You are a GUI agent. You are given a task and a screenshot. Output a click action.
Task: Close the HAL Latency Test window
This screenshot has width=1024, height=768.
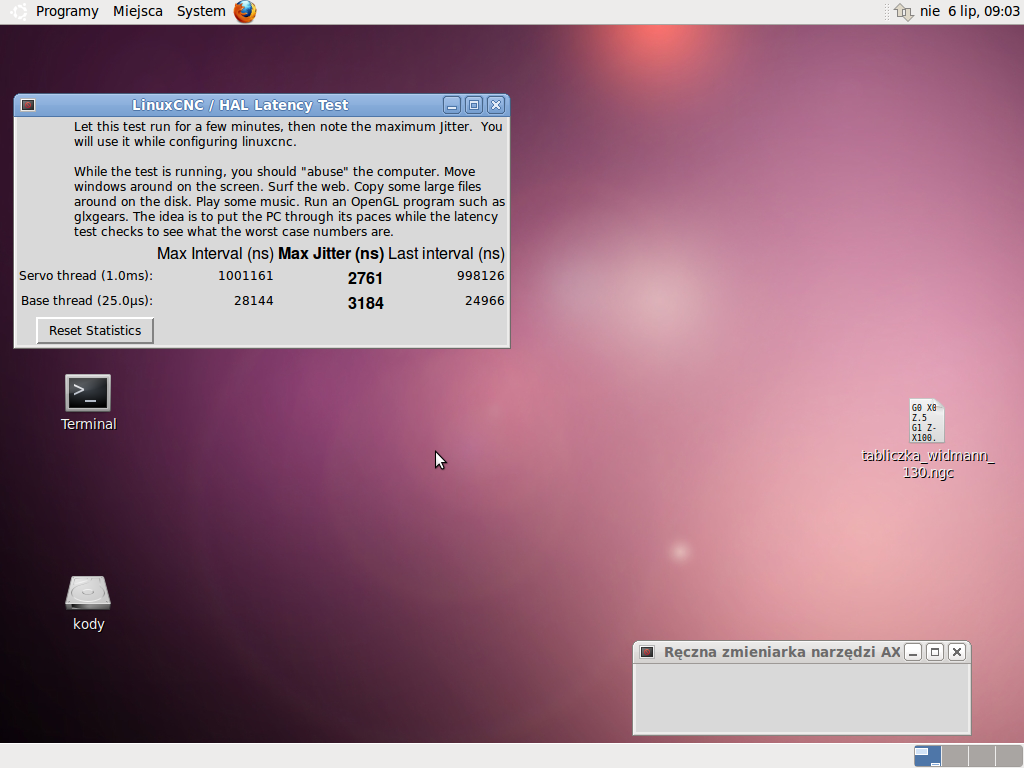pos(496,105)
